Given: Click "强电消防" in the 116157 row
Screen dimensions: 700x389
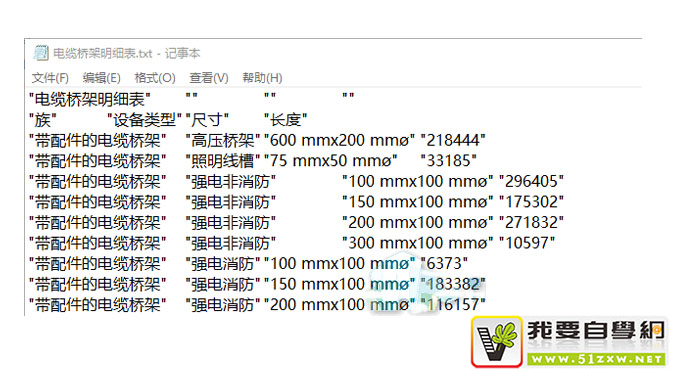Looking at the screenshot, I should click(223, 305).
